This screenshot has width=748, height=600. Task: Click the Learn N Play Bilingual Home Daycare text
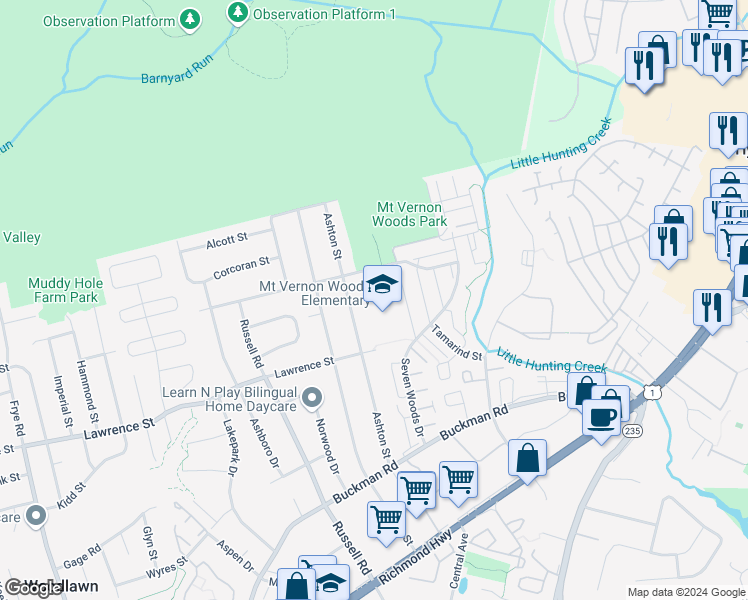[x=230, y=399]
